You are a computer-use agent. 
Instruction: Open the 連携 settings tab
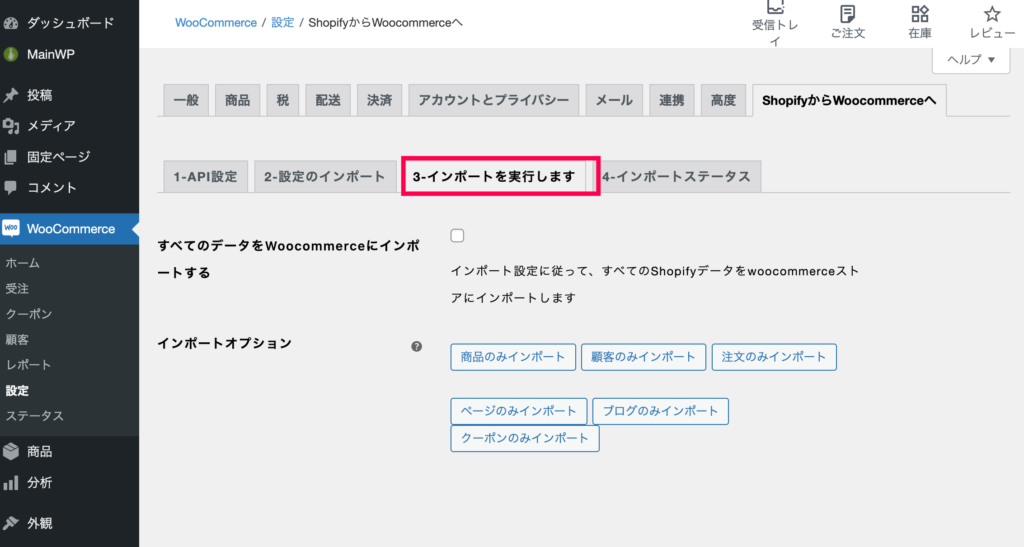671,101
